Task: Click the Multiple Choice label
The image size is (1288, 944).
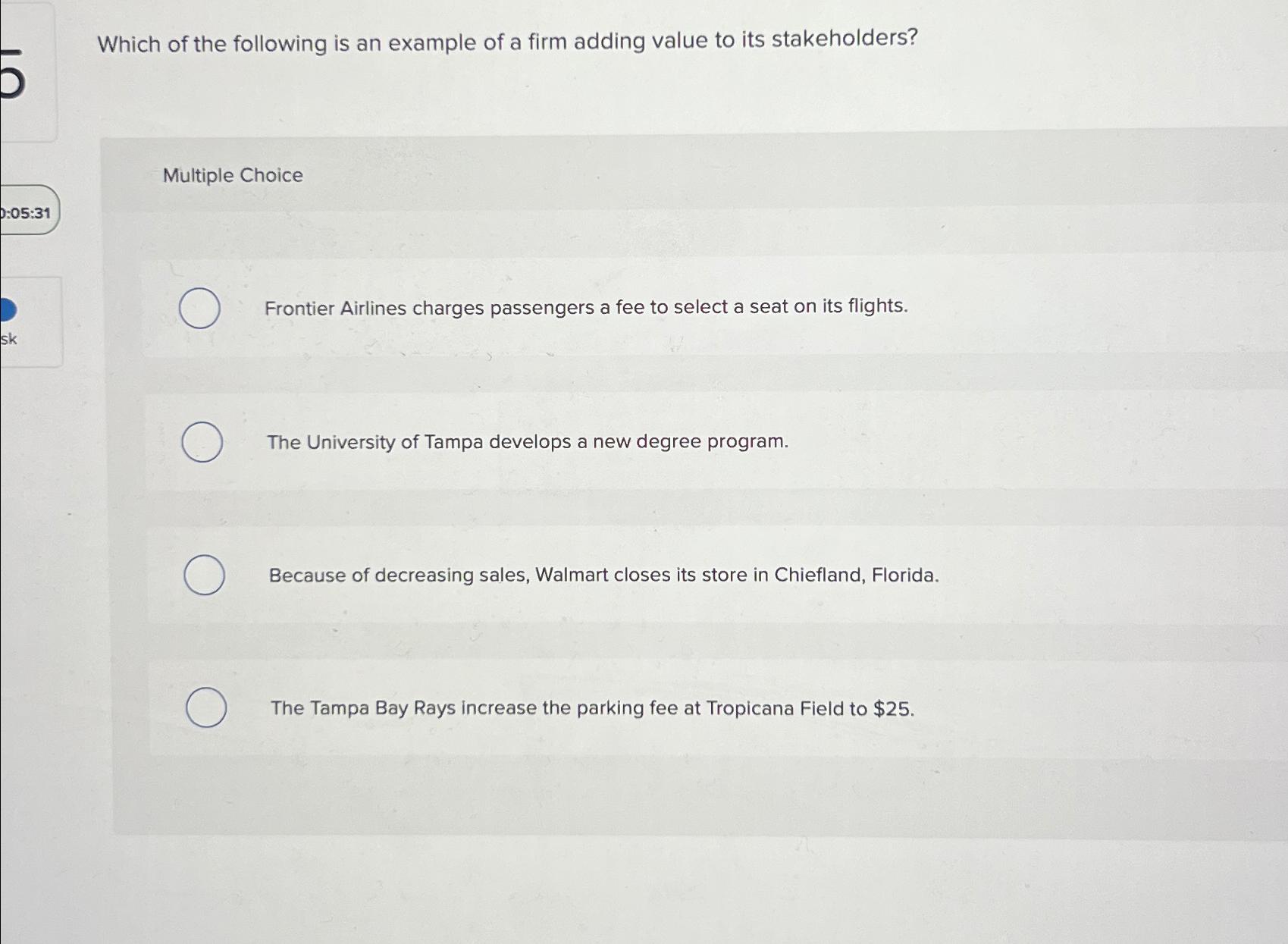Action: click(x=232, y=176)
